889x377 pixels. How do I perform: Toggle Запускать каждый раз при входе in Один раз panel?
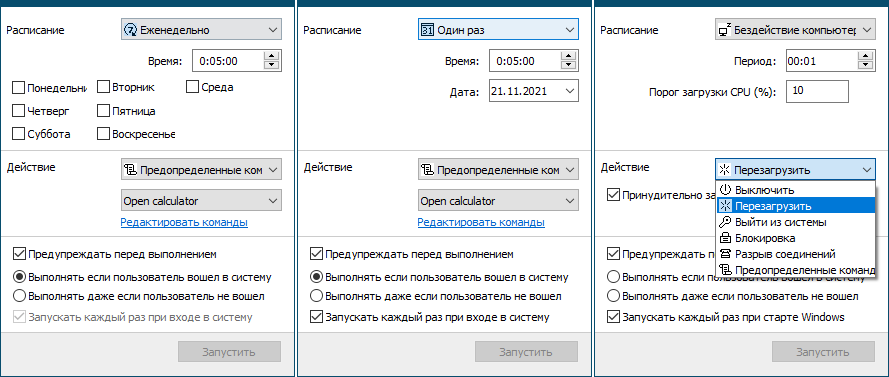316,317
